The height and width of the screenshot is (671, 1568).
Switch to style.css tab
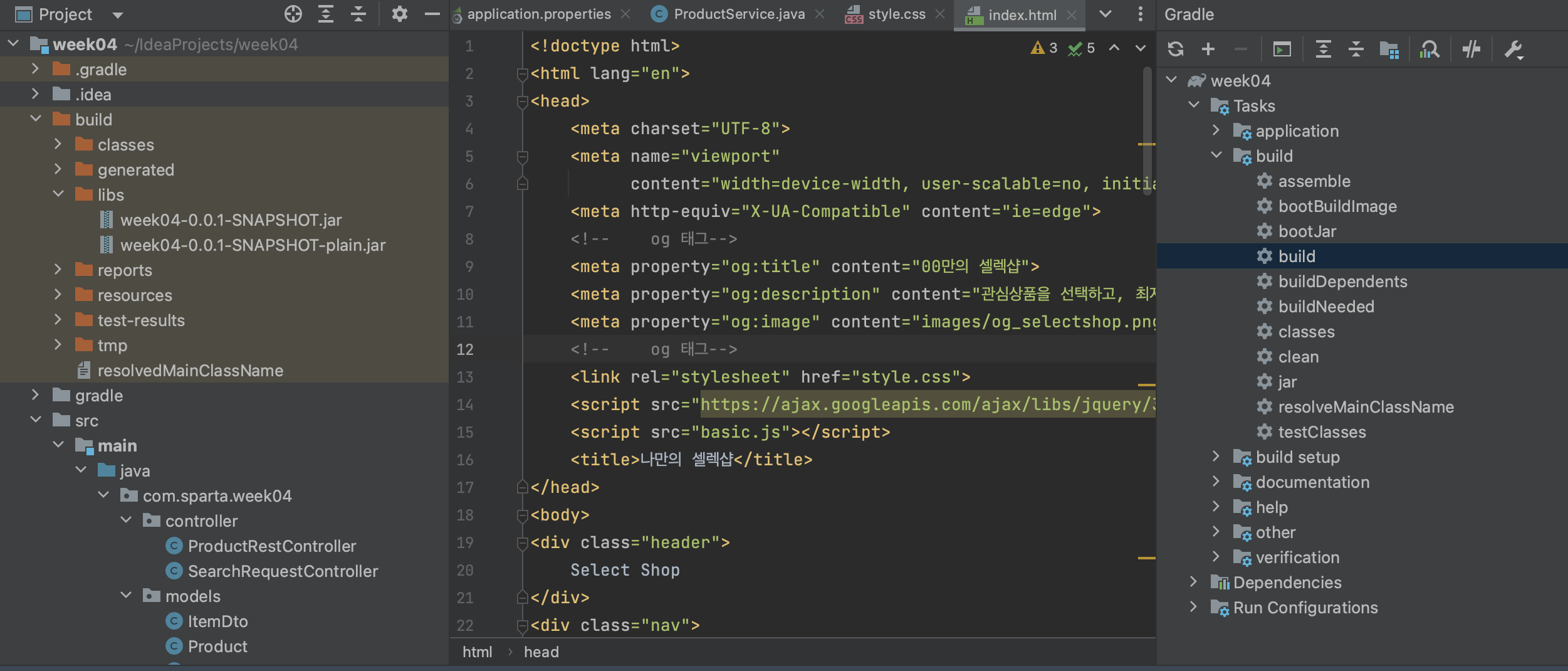(897, 14)
